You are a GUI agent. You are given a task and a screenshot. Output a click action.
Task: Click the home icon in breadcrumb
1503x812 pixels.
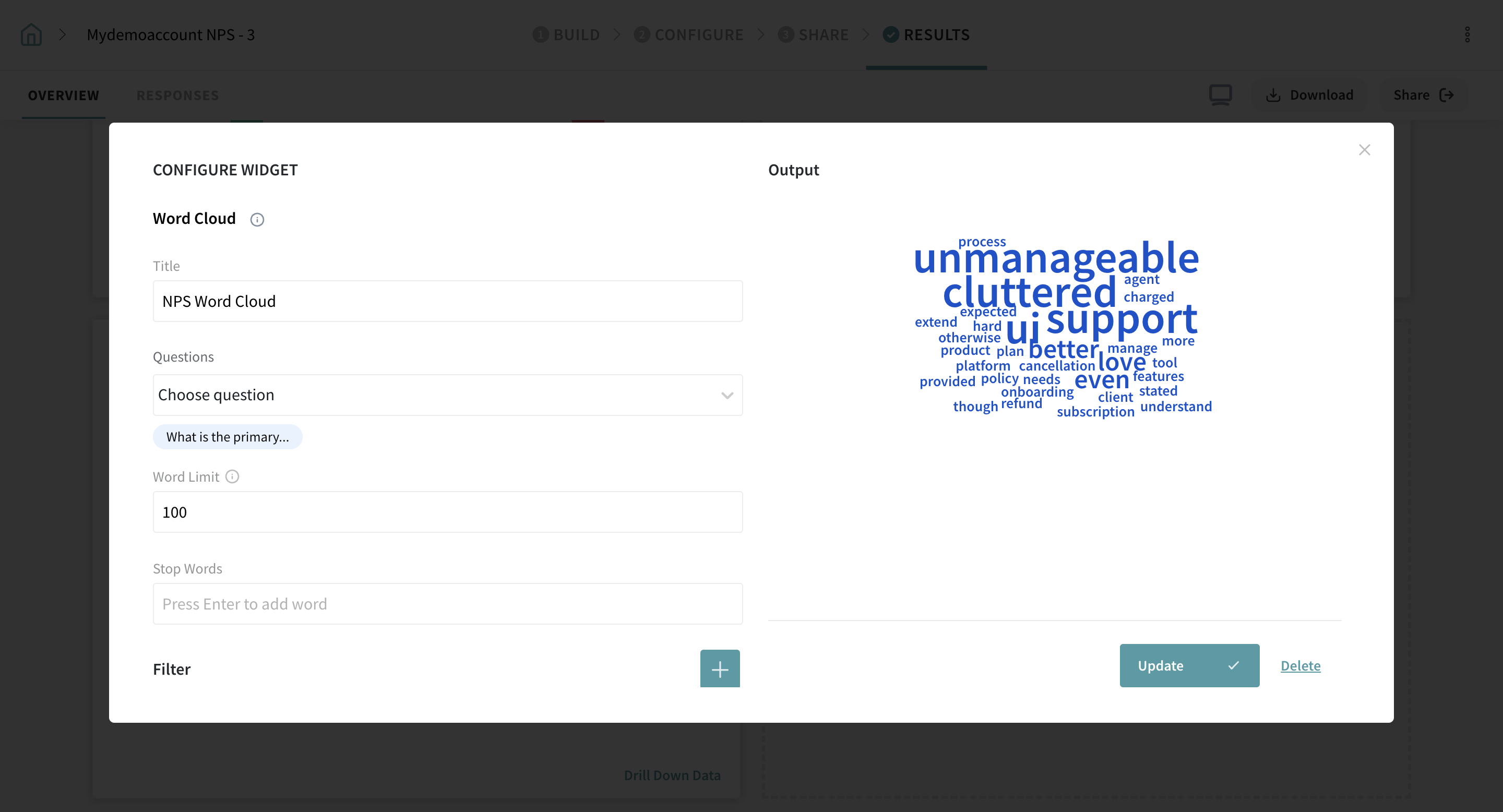pos(31,35)
